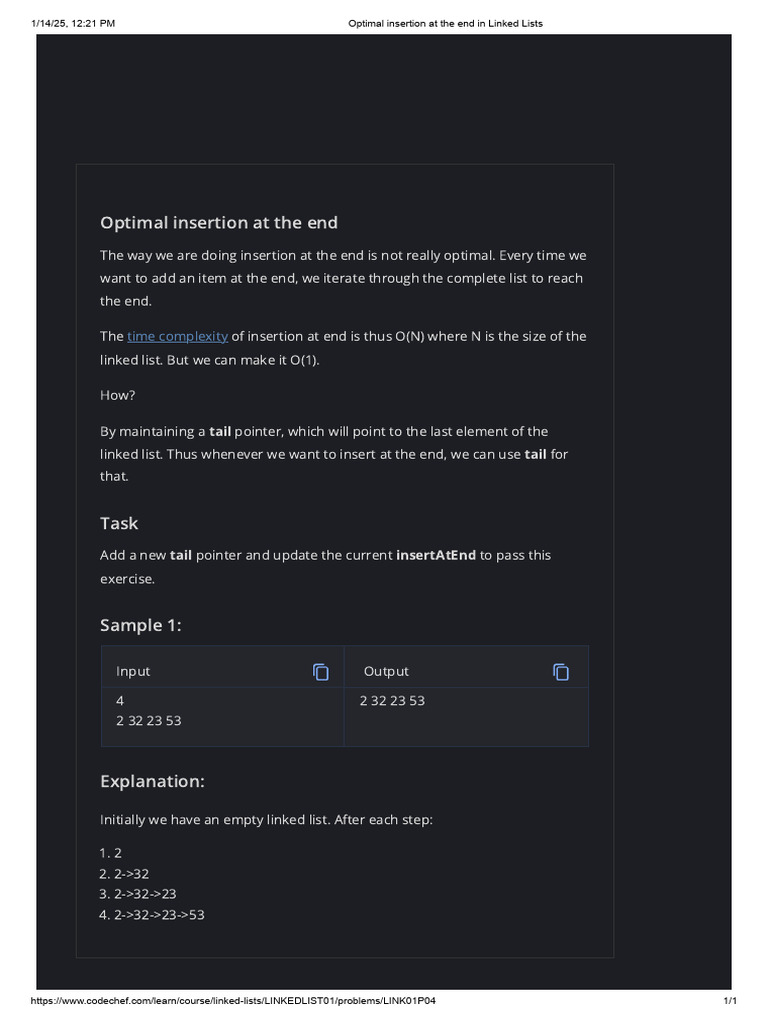Viewport: 768px width, 1024px height.
Task: Click the page title in the top header
Action: (444, 23)
